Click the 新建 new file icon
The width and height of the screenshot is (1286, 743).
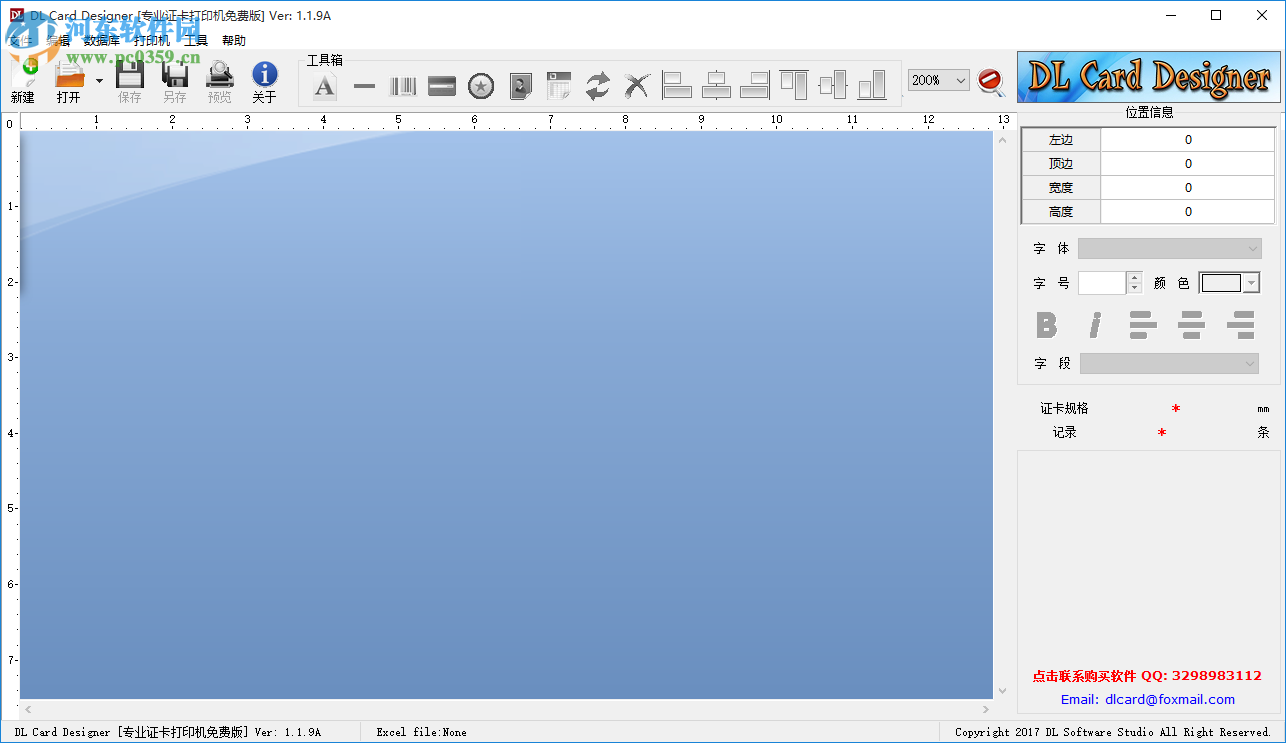tap(23, 80)
